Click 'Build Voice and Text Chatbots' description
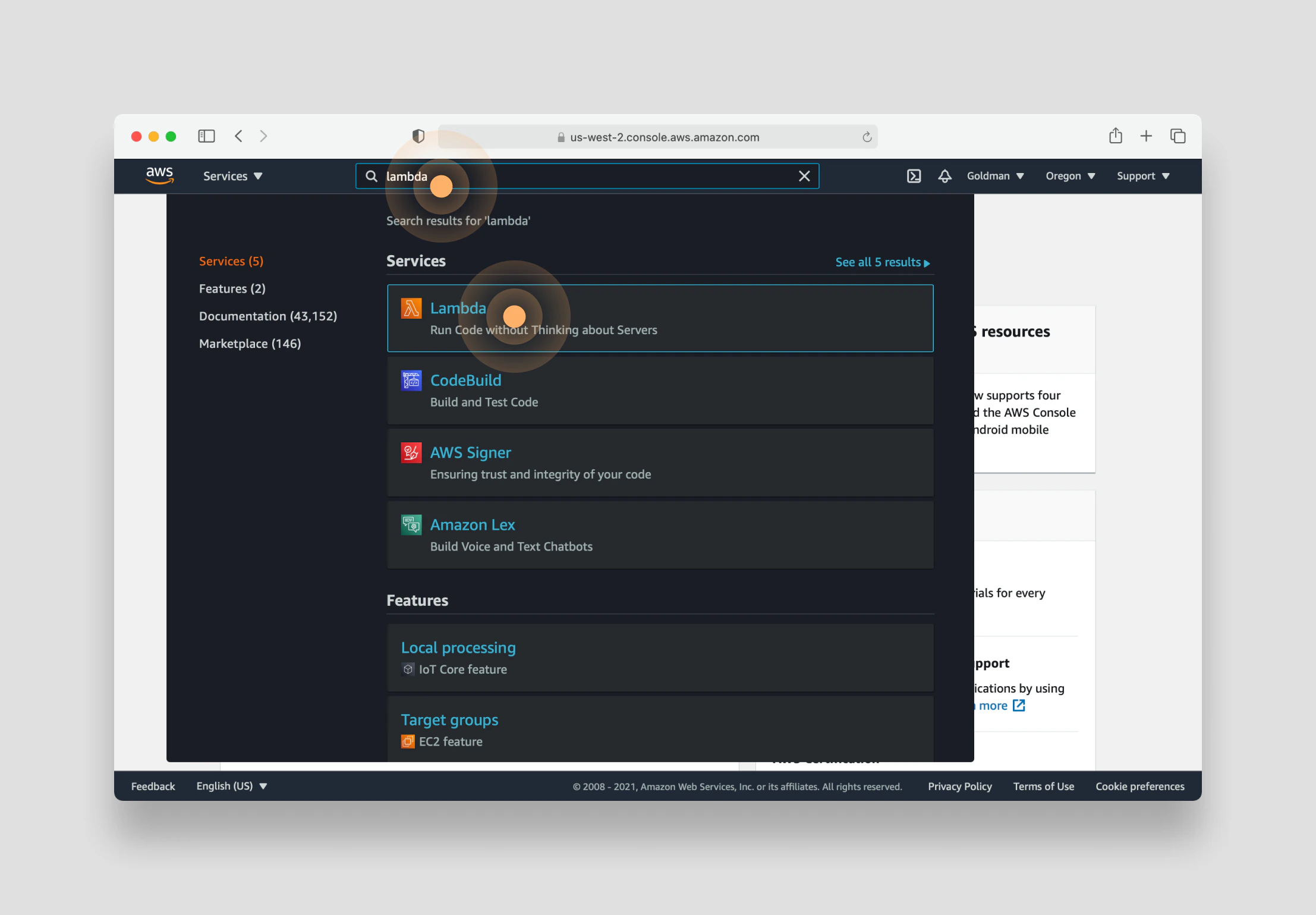This screenshot has width=1316, height=915. (x=511, y=546)
